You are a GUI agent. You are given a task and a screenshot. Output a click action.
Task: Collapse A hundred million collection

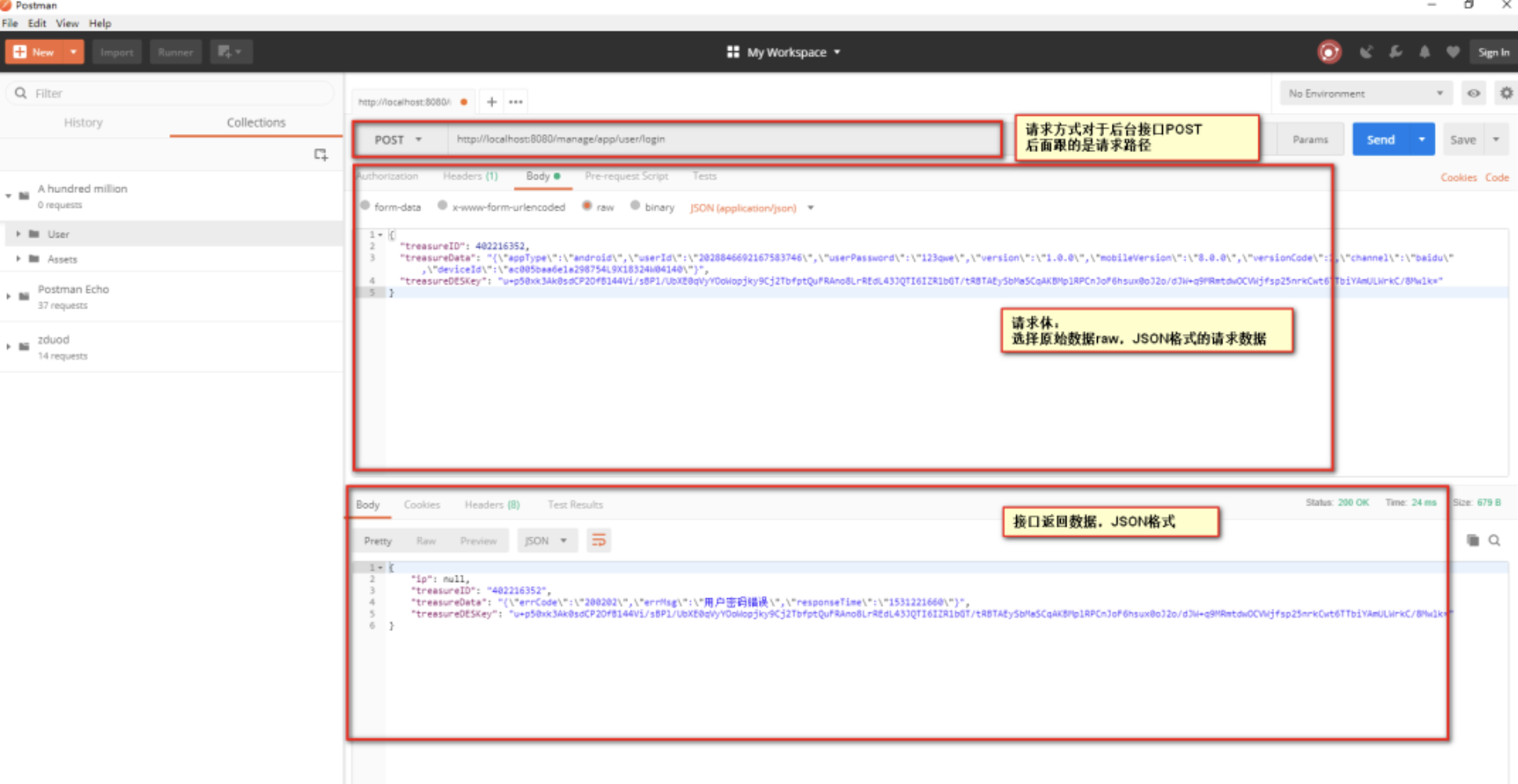(9, 196)
